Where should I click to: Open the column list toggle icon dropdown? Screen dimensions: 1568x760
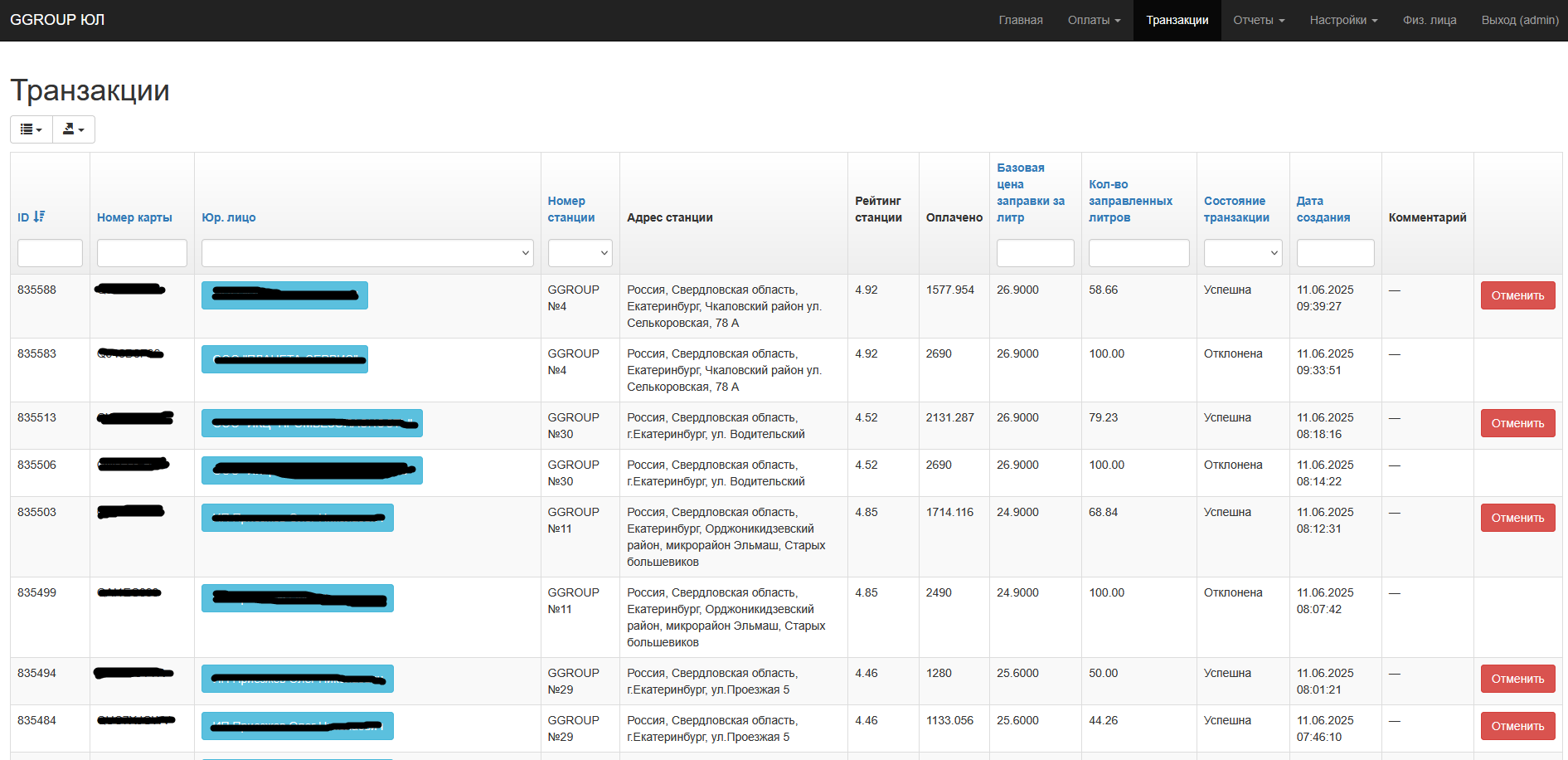tap(32, 129)
